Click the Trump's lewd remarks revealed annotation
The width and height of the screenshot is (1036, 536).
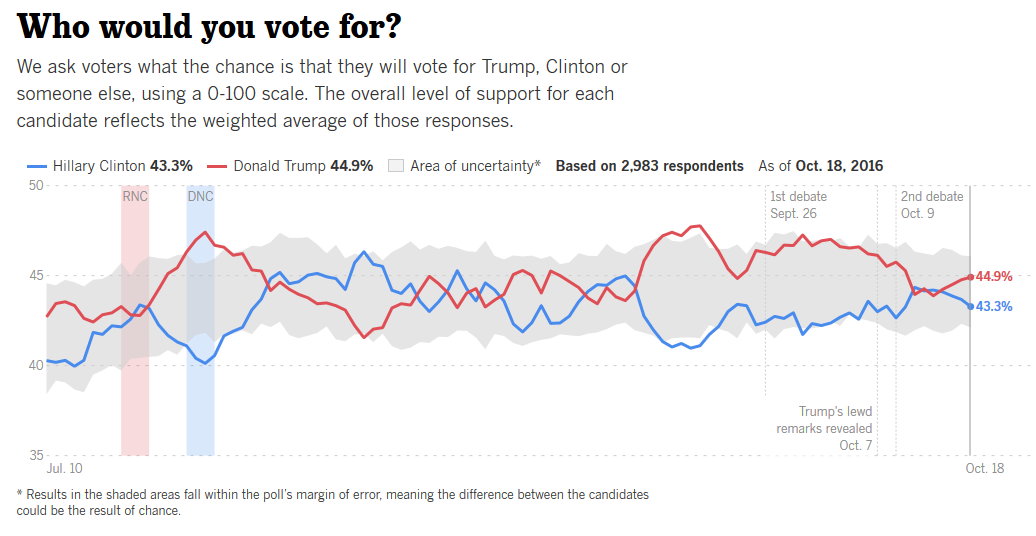[x=824, y=428]
